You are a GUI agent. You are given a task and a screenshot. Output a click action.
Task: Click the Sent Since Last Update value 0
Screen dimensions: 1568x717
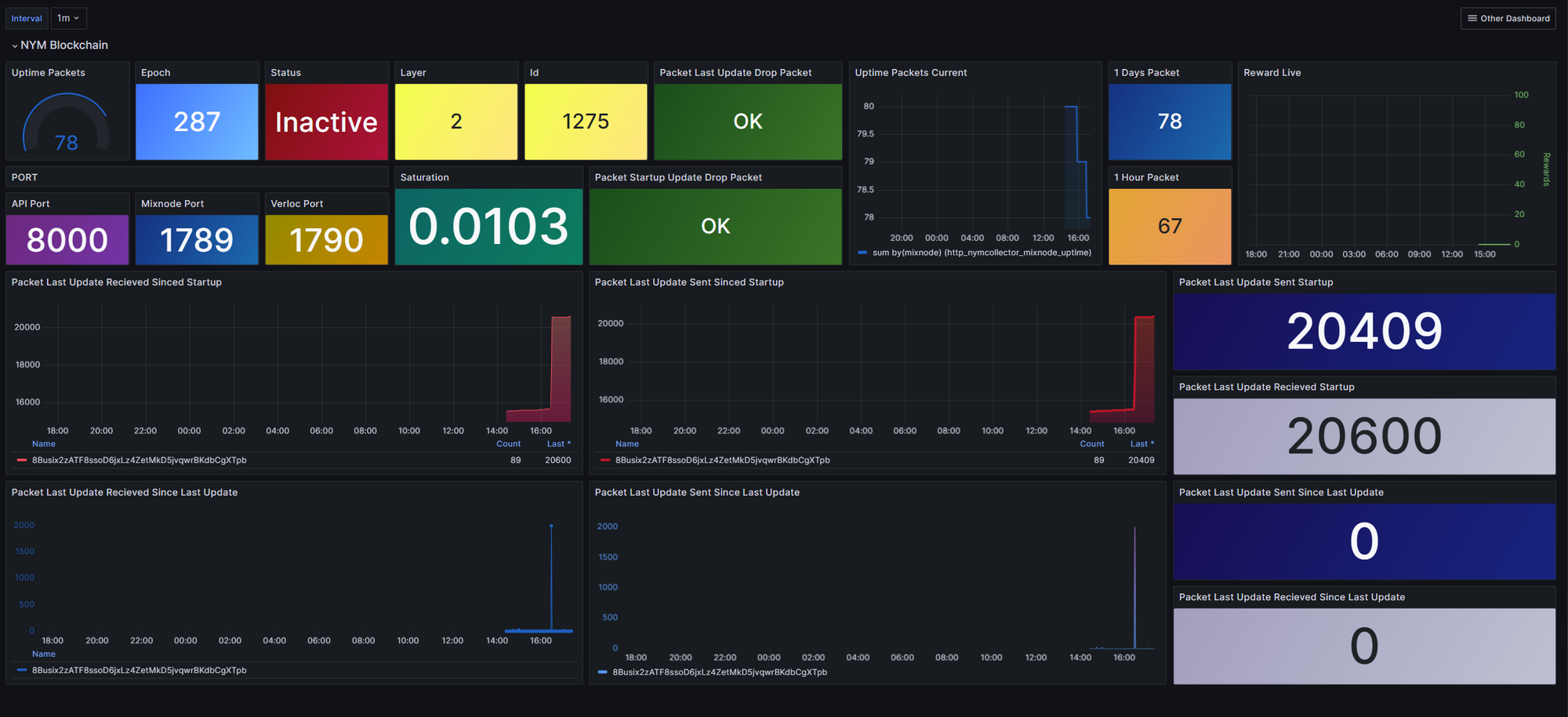[x=1364, y=541]
